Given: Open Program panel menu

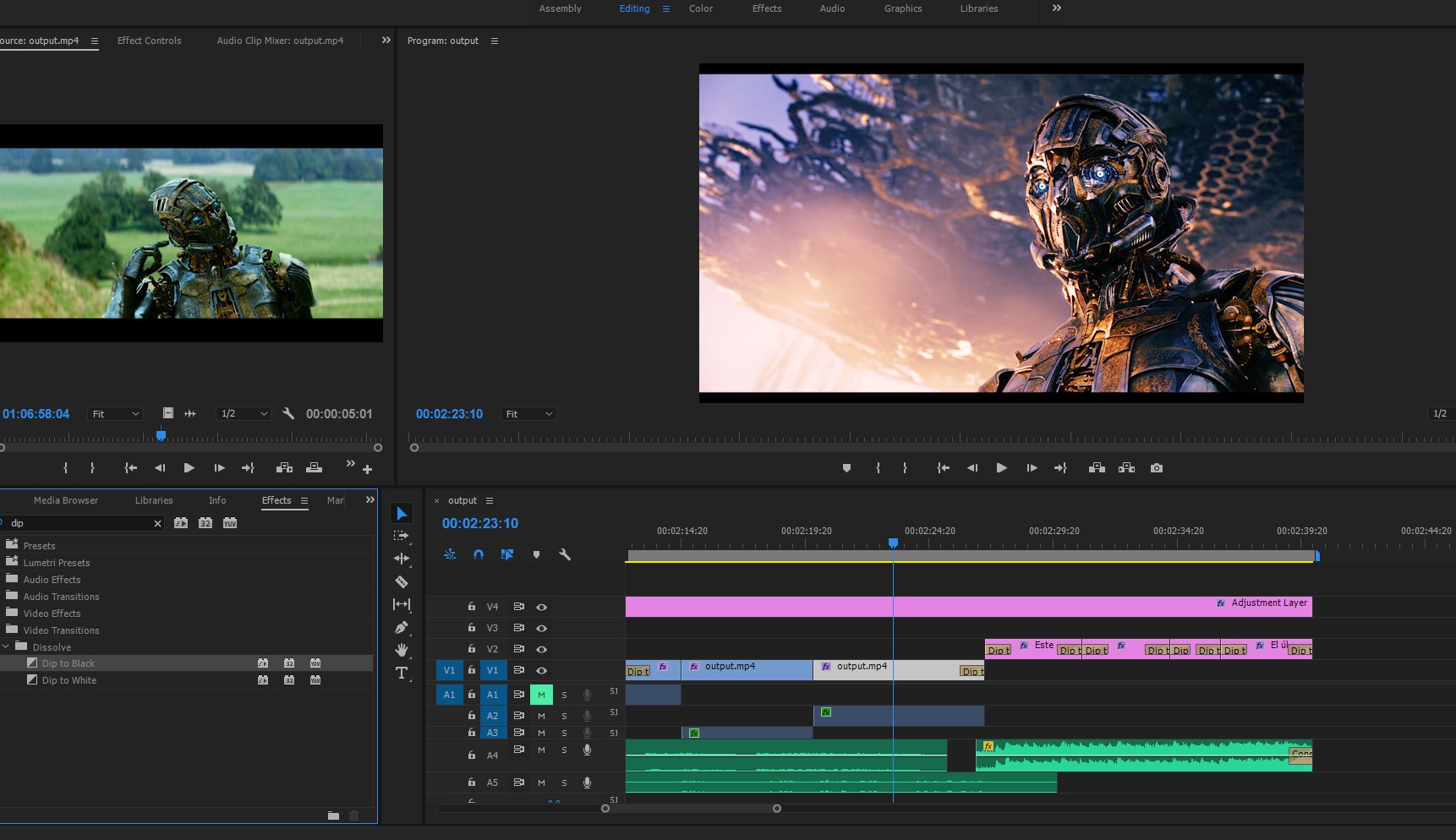Looking at the screenshot, I should click(x=495, y=41).
